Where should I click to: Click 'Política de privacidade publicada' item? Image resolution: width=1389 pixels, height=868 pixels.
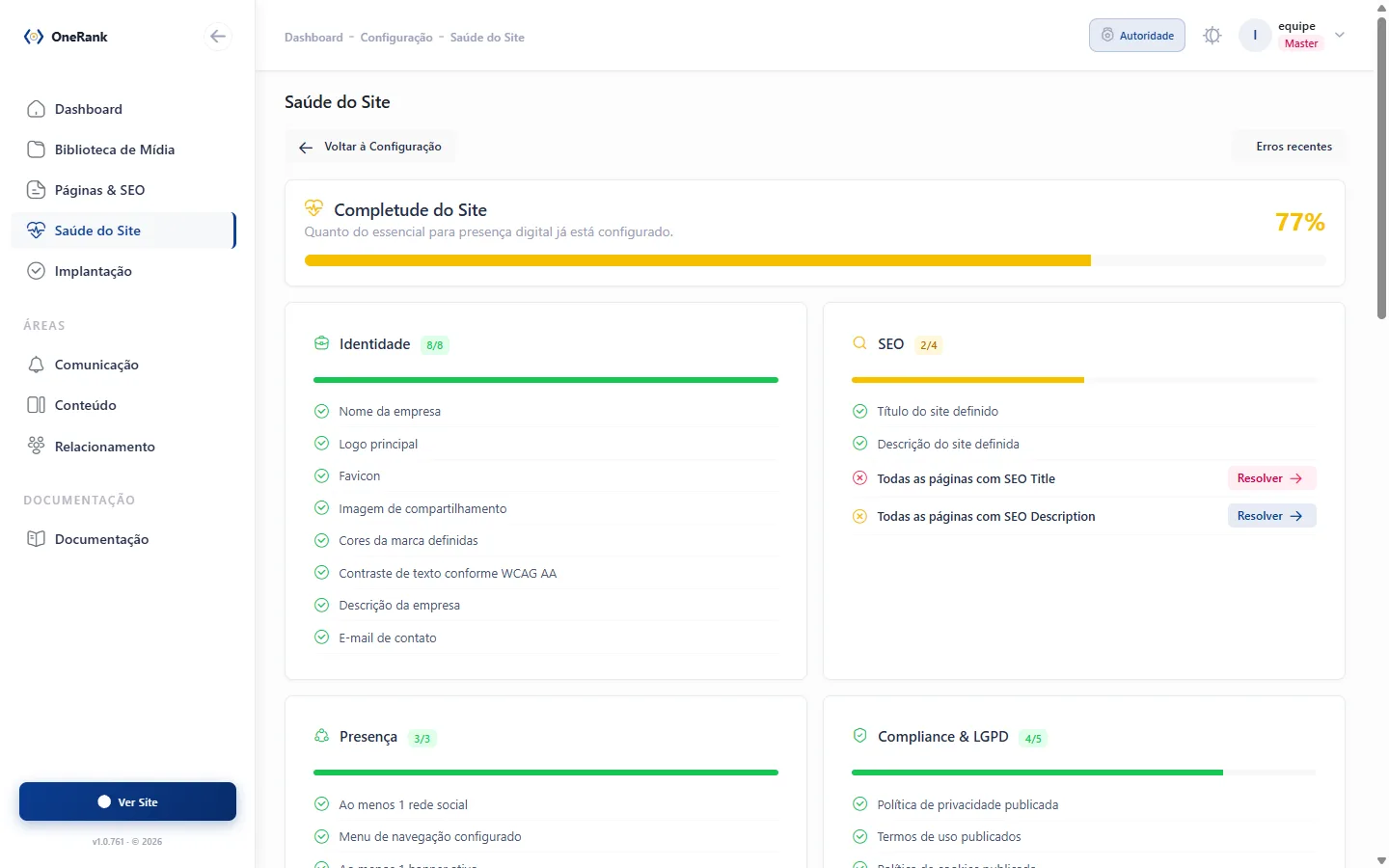(1084, 804)
